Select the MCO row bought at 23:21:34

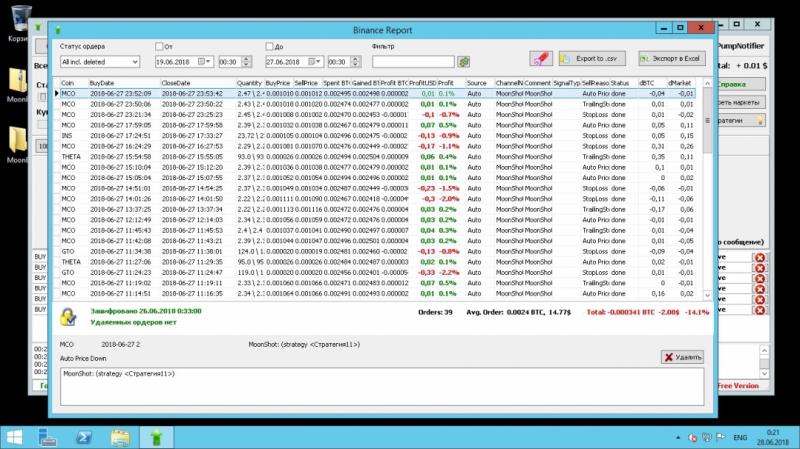click(377, 115)
